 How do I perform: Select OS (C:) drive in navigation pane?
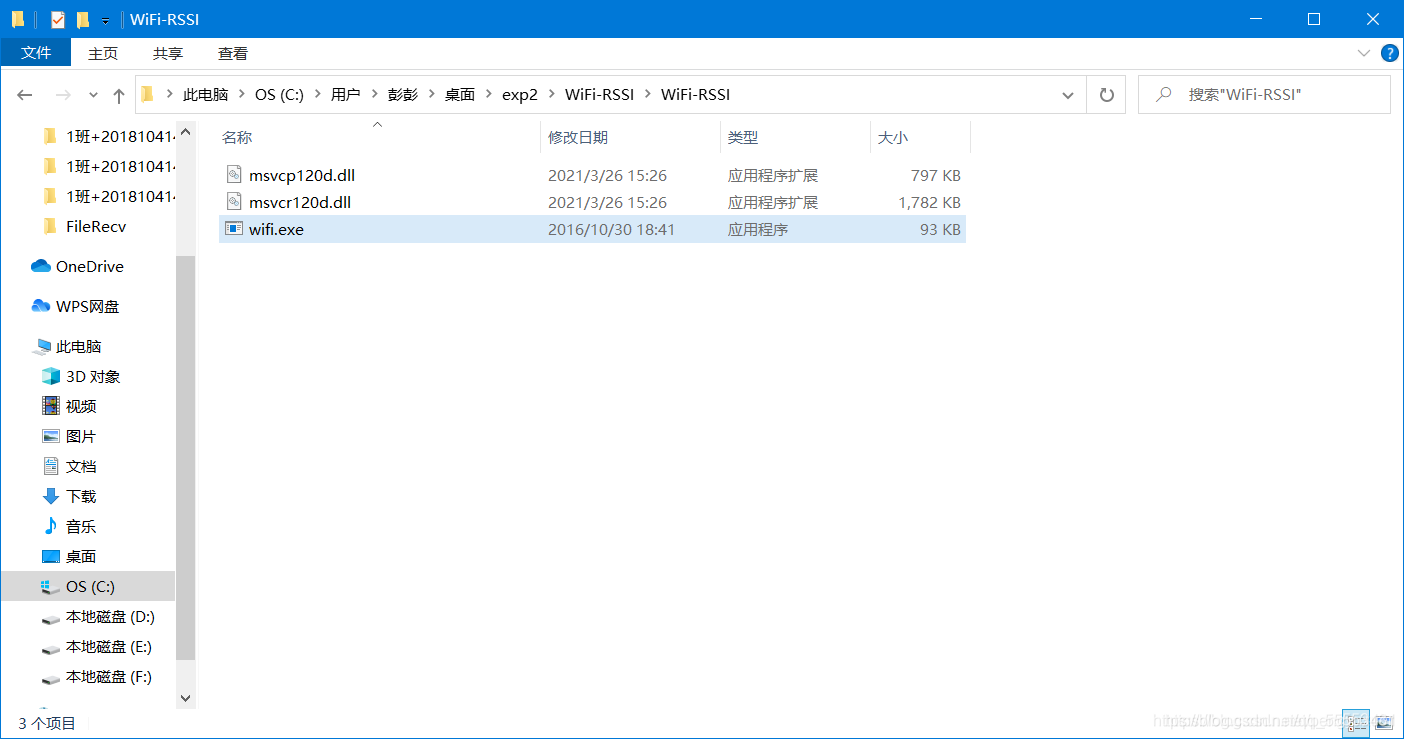click(x=88, y=586)
